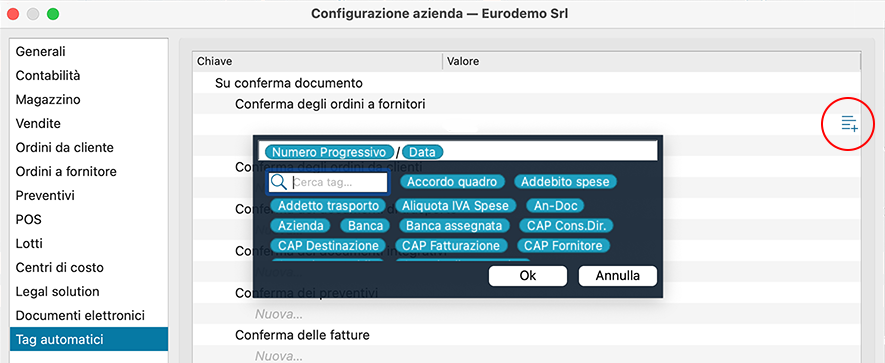Image resolution: width=885 pixels, height=363 pixels.
Task: Add the Accordo quadro tag
Action: [452, 182]
